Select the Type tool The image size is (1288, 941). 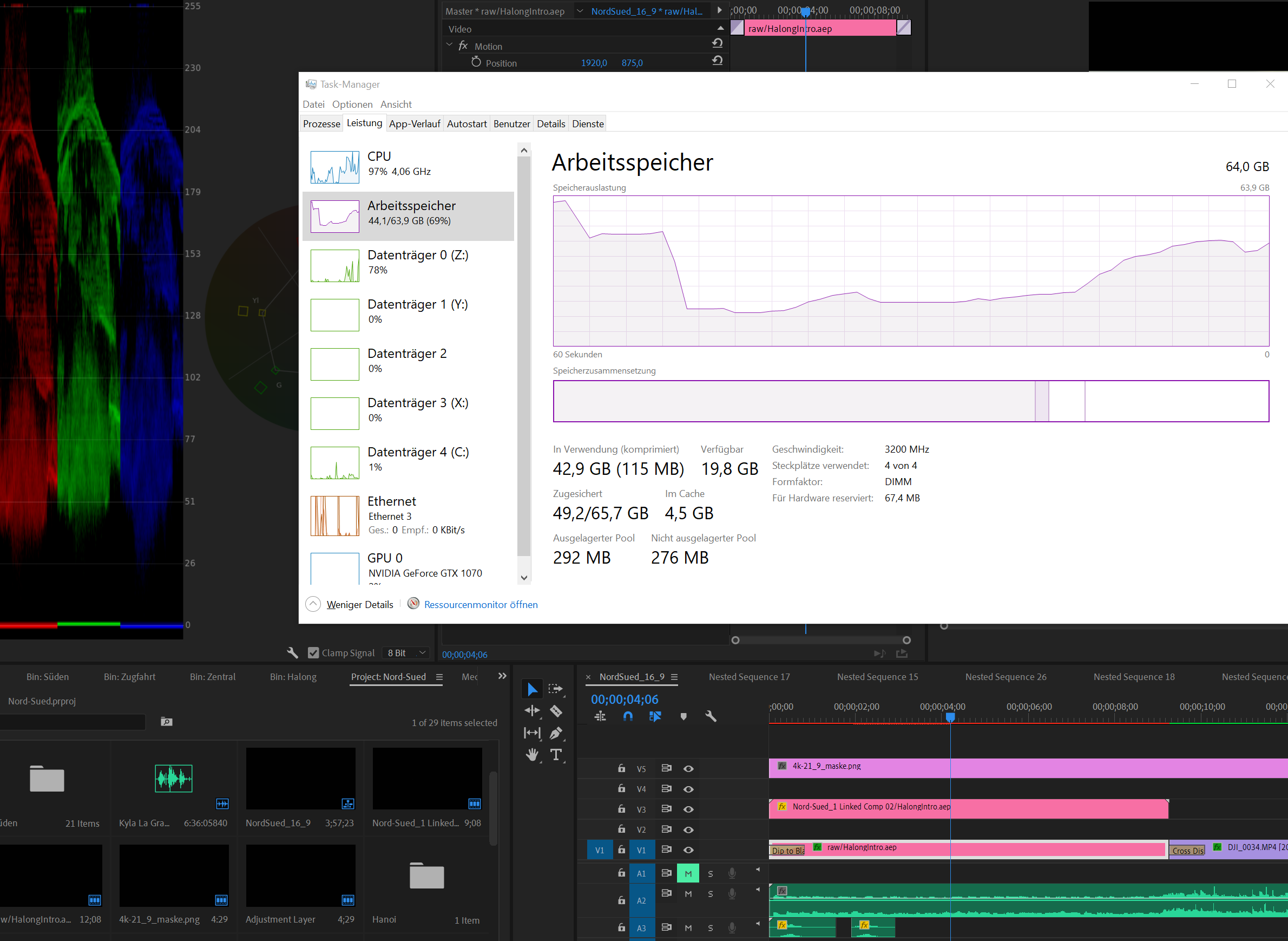(x=556, y=755)
